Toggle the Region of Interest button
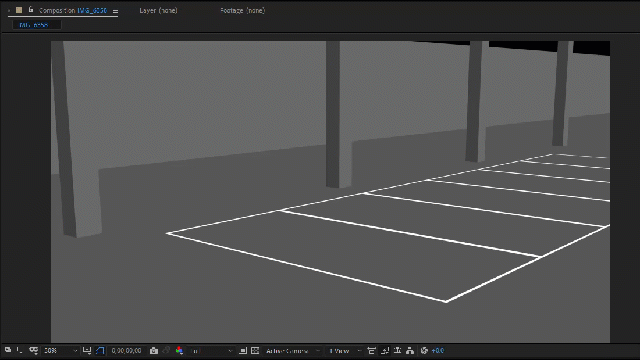Screen dimensions: 640x360 pos(242,351)
